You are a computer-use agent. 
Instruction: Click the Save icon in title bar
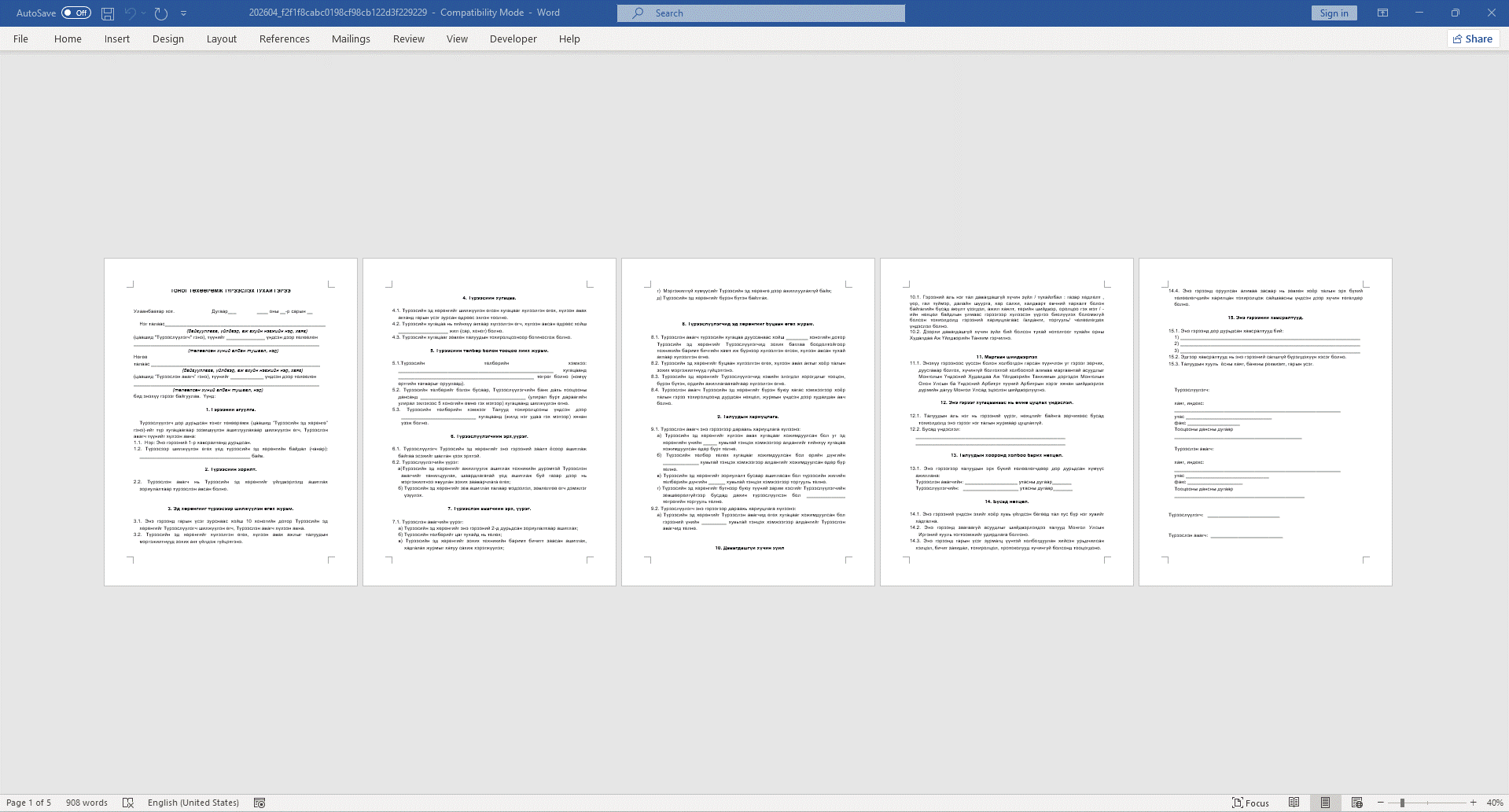coord(108,13)
